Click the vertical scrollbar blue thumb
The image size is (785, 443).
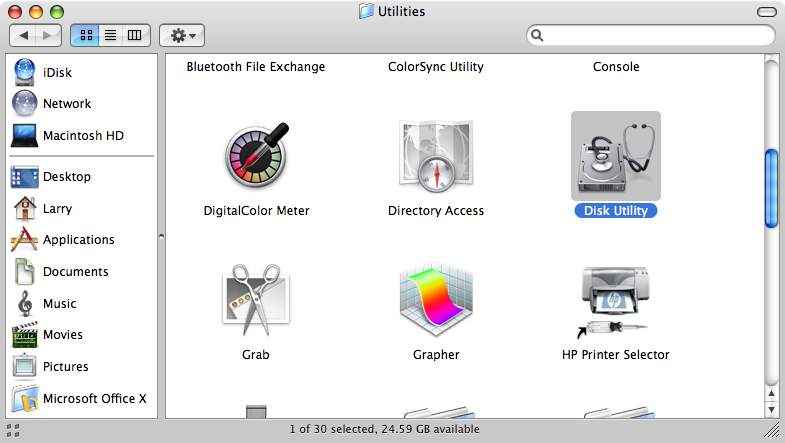(771, 189)
